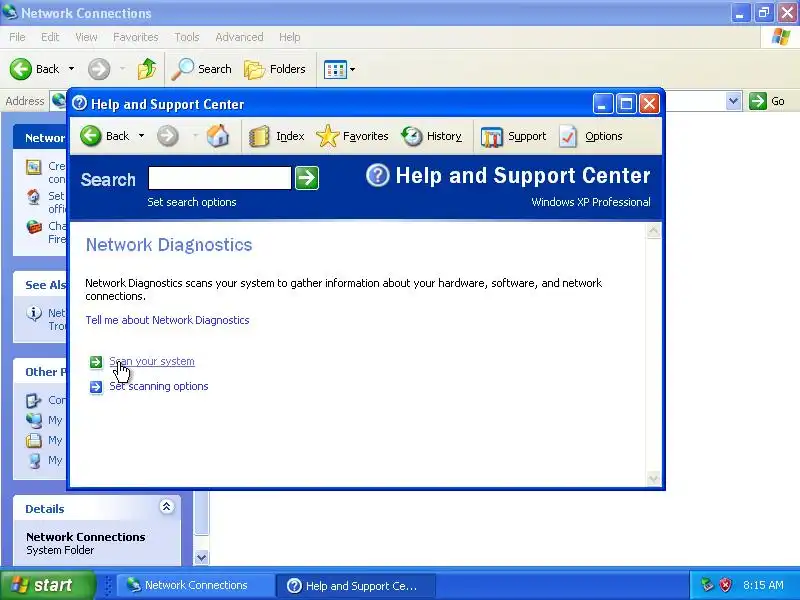
Task: Click blue arrow icon beside Set scanning options
Action: (x=95, y=387)
